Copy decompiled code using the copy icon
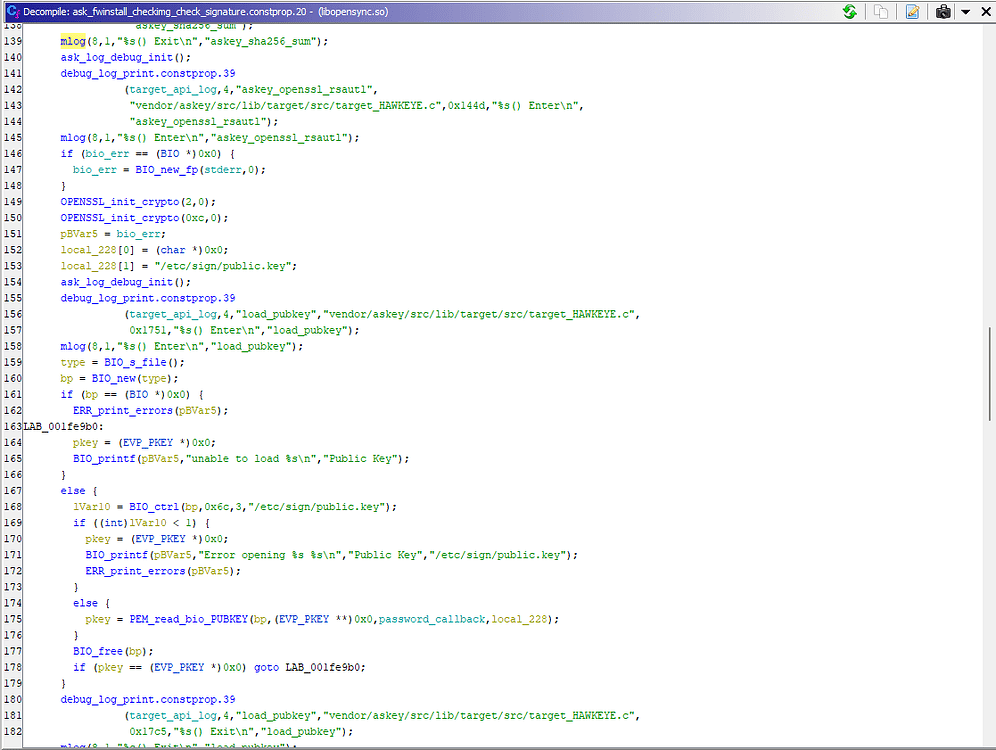The image size is (996, 750). click(x=879, y=12)
